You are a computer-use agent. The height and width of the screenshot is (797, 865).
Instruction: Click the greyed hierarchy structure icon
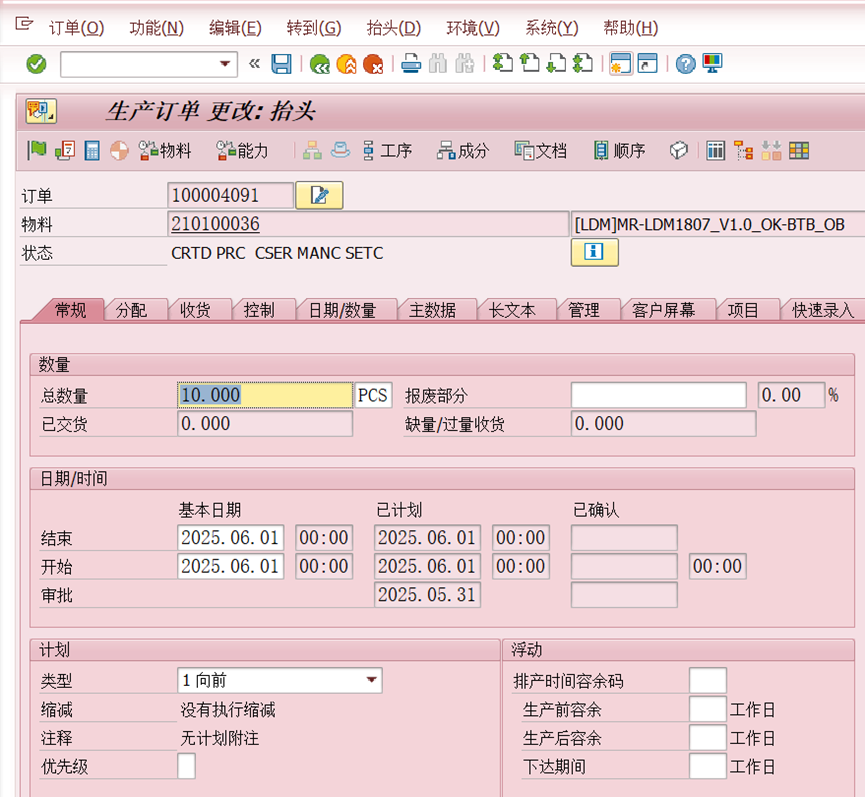[312, 150]
